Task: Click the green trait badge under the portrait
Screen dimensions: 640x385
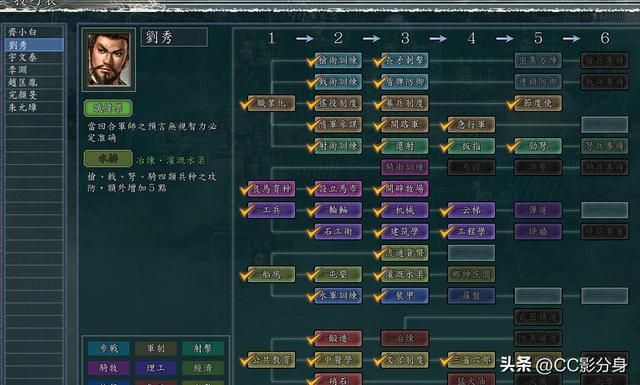Action: pos(108,108)
